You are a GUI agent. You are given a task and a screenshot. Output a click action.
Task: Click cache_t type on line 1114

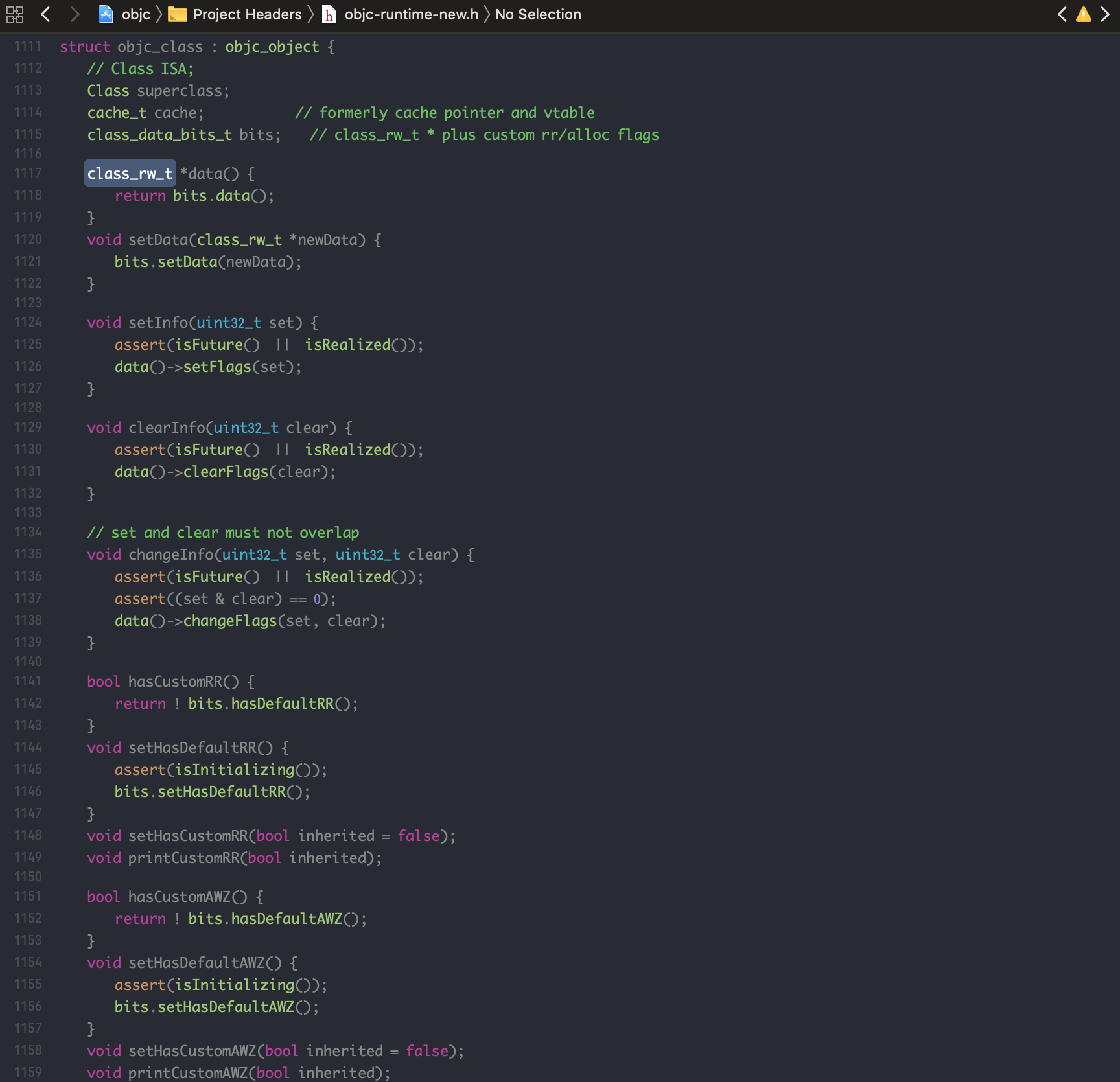click(117, 113)
